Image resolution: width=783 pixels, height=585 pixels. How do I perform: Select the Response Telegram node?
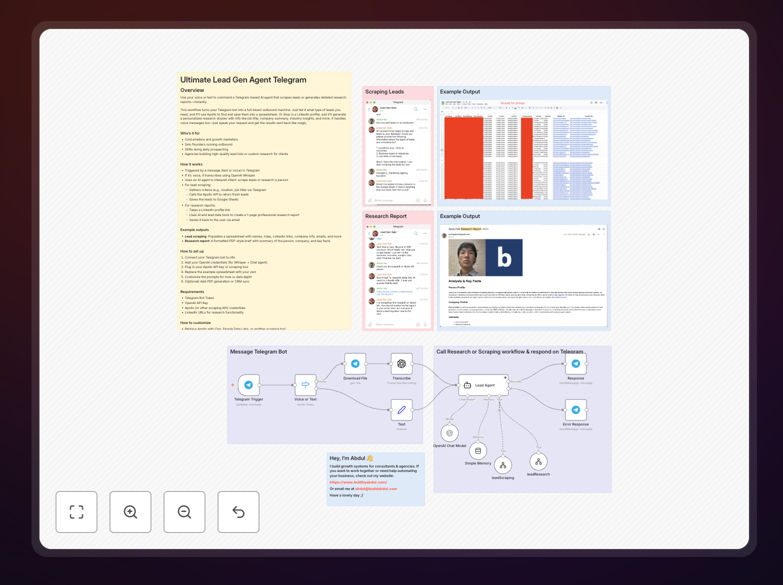576,364
